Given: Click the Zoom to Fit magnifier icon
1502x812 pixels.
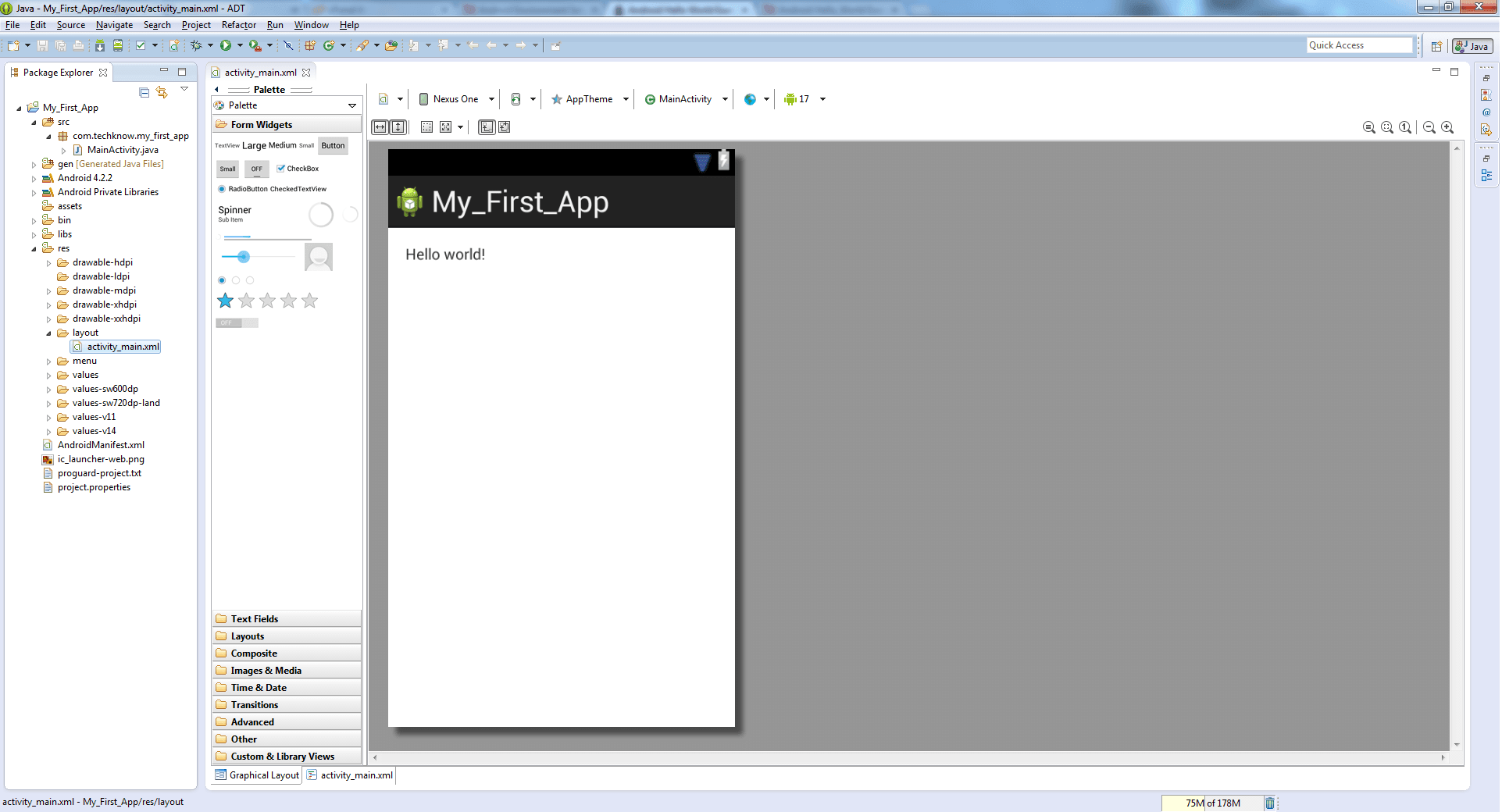Looking at the screenshot, I should pyautogui.click(x=1387, y=127).
